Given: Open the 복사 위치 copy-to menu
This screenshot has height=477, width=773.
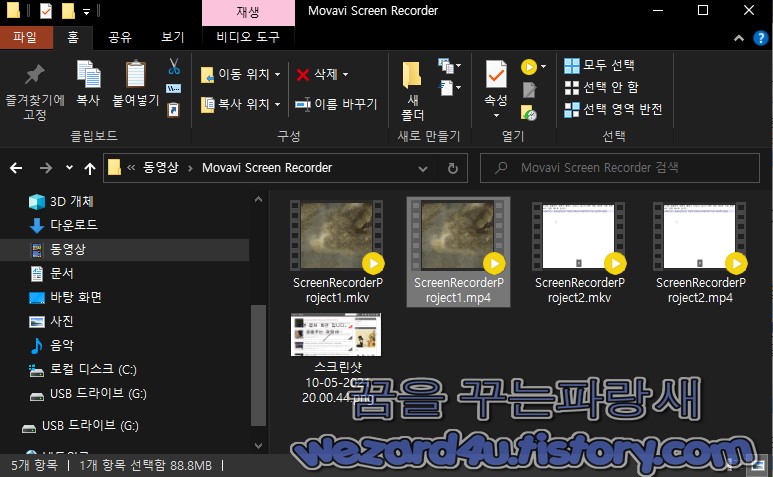Looking at the screenshot, I should coord(241,104).
